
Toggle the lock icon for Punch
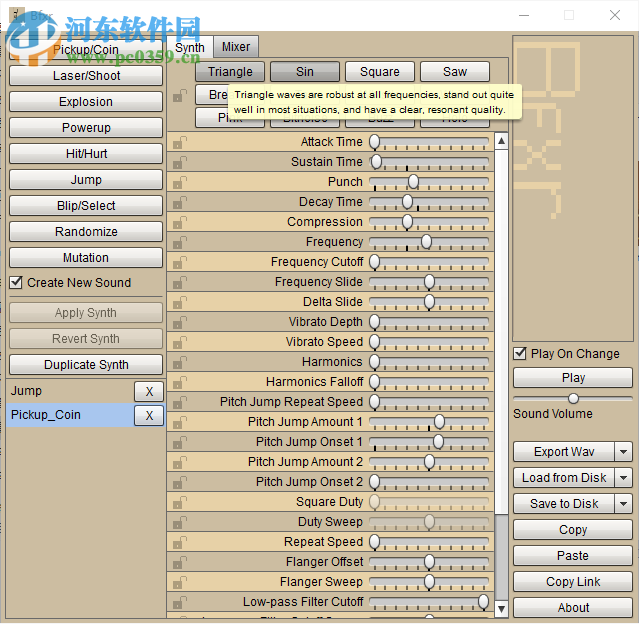click(179, 182)
